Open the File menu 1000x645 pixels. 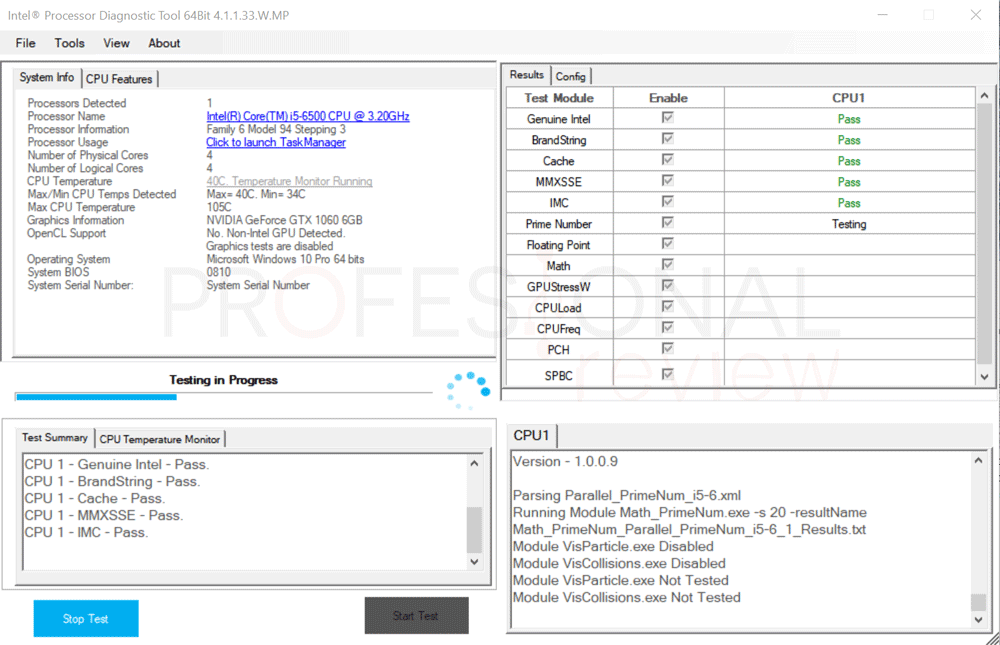(25, 43)
